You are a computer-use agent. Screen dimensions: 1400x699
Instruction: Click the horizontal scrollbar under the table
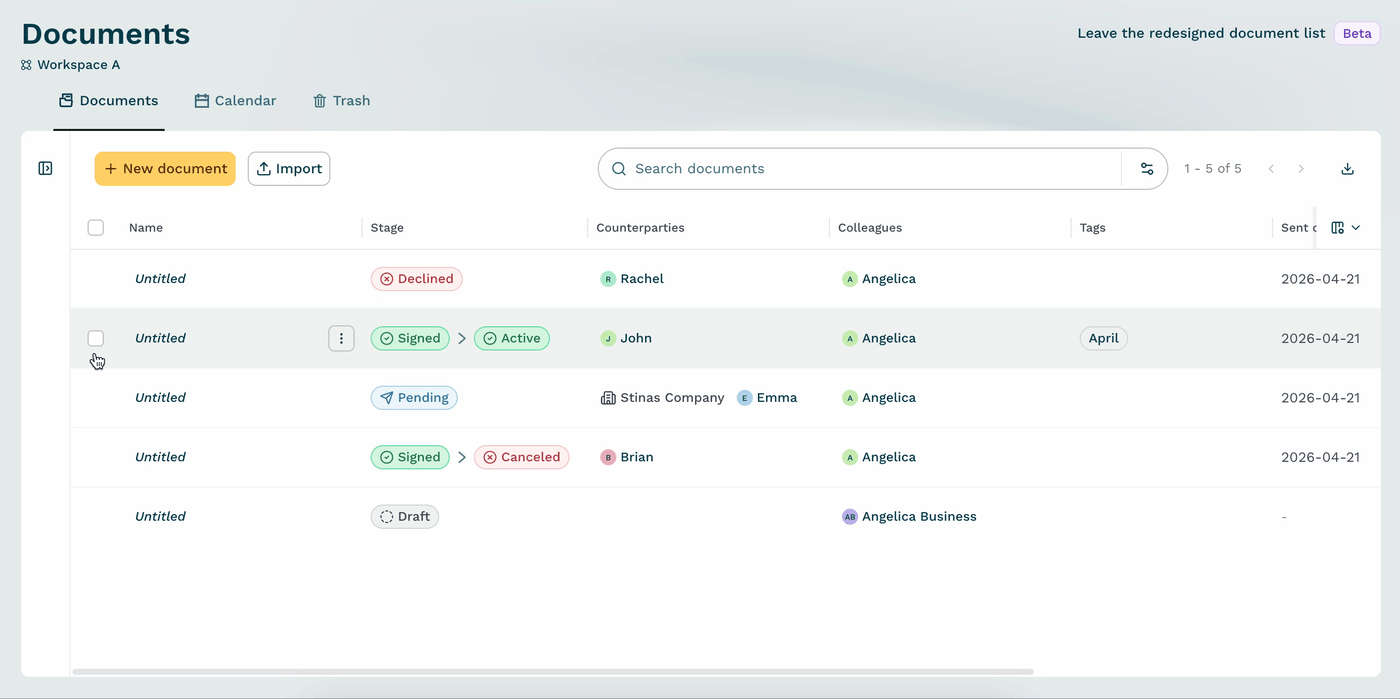(x=553, y=672)
